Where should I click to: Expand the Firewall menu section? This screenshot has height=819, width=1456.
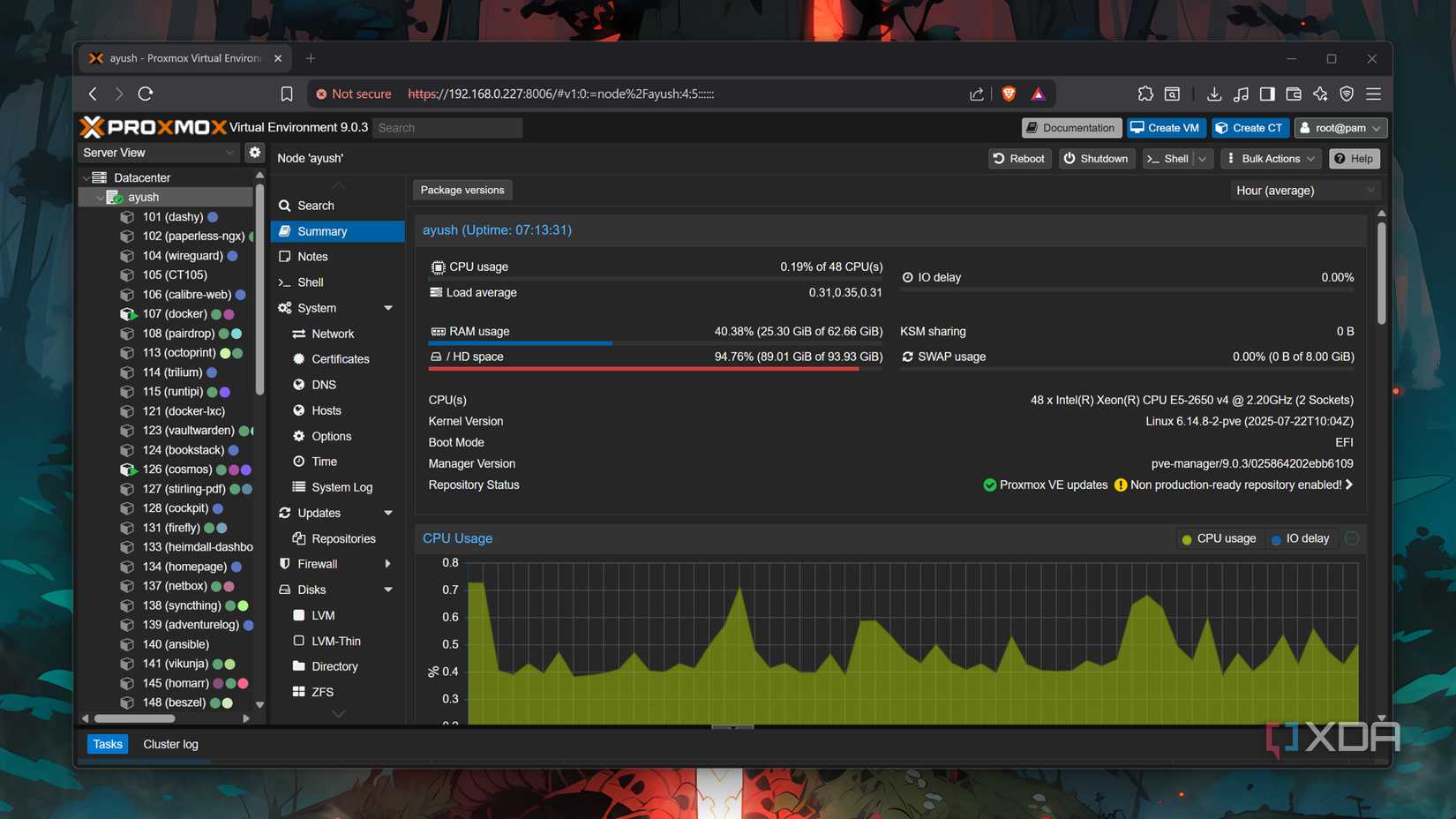pyautogui.click(x=387, y=564)
